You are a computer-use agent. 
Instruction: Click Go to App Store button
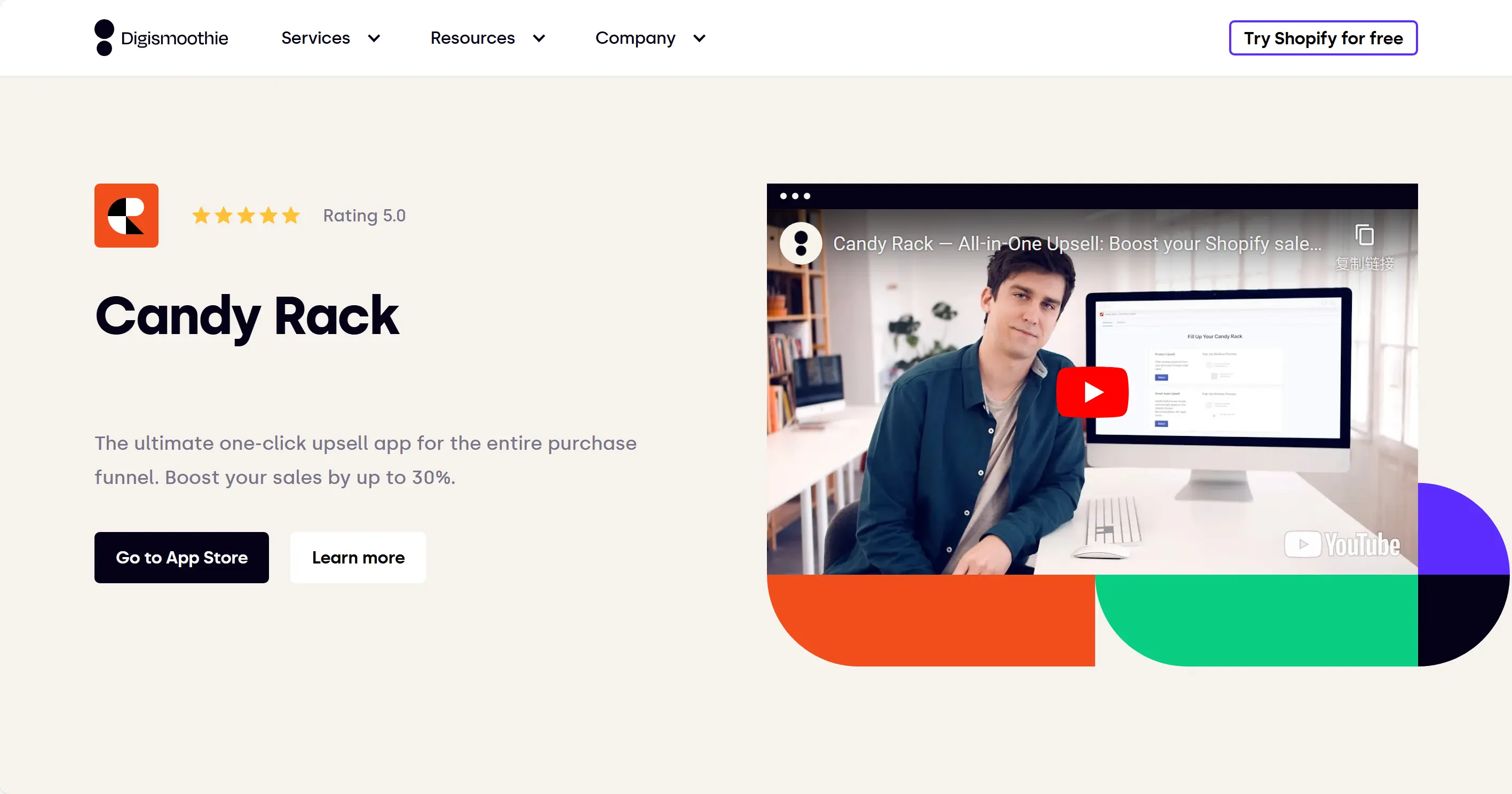tap(182, 557)
